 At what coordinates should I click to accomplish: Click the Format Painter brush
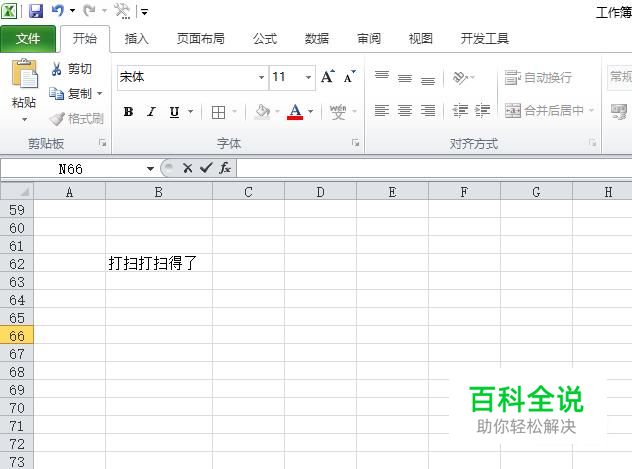77,118
